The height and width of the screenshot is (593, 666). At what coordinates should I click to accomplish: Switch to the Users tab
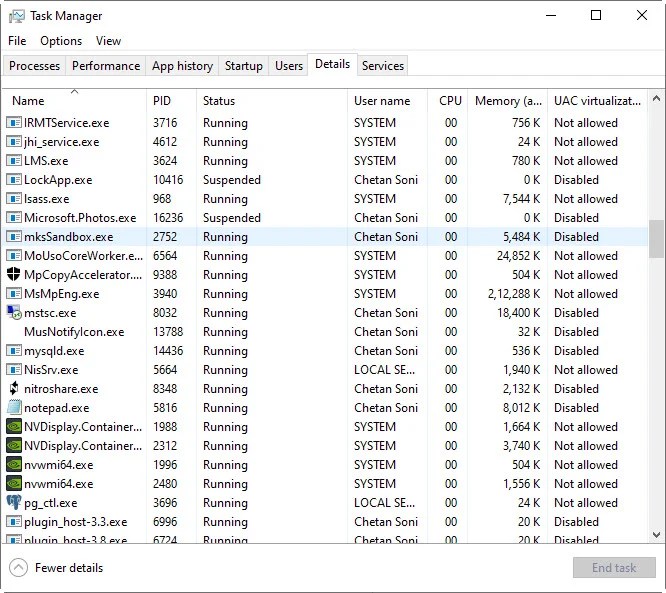[289, 66]
